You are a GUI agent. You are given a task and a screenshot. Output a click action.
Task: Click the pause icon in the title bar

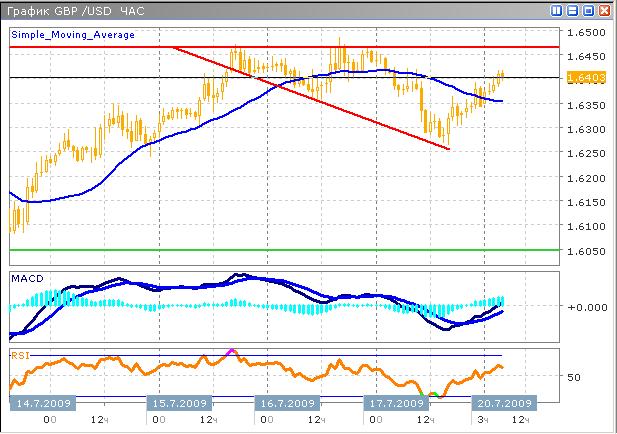tap(556, 10)
